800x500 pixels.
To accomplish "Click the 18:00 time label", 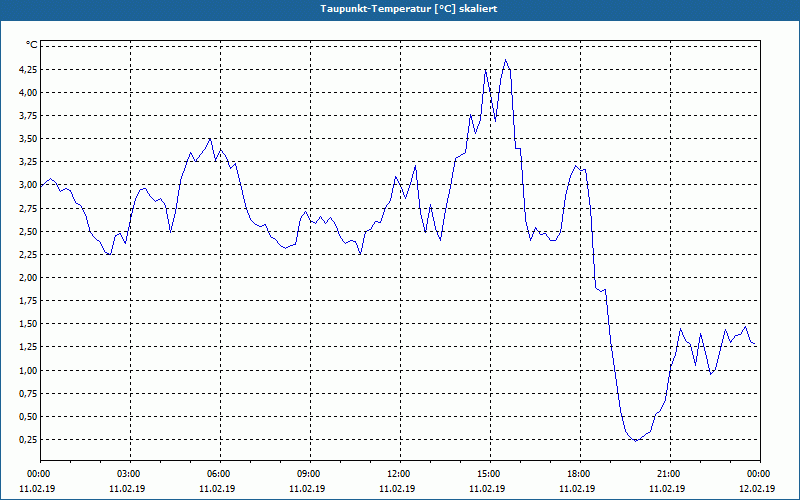I will click(x=580, y=474).
